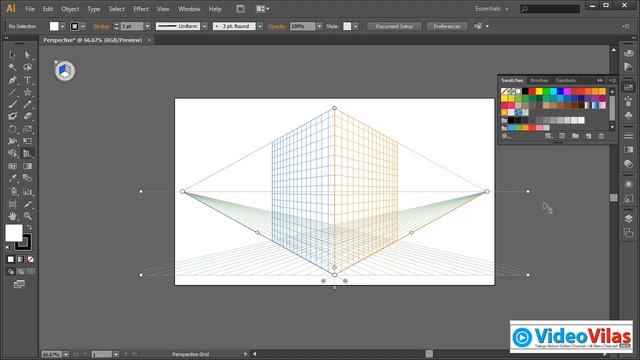Select the Pencil tool
Screen dimensions: 640x360
[x=27, y=104]
